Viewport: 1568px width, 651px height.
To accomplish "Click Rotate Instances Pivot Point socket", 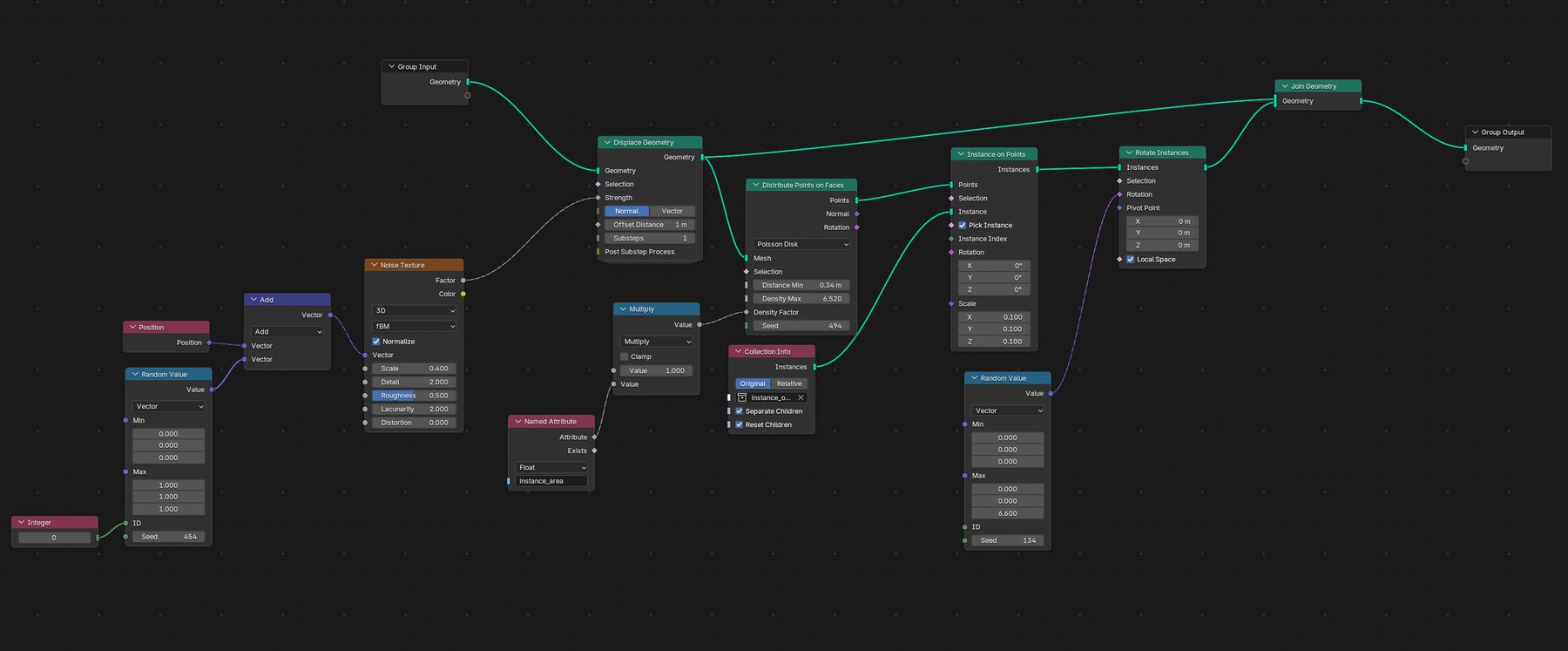I will click(x=1119, y=208).
